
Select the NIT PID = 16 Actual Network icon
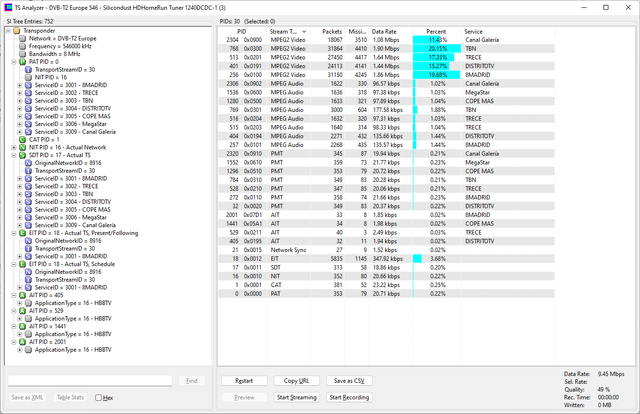click(22, 147)
